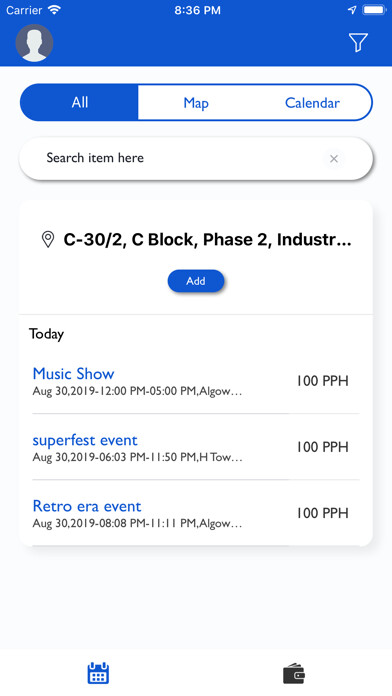Open the Music Show event
The height and width of the screenshot is (696, 392).
(196, 380)
